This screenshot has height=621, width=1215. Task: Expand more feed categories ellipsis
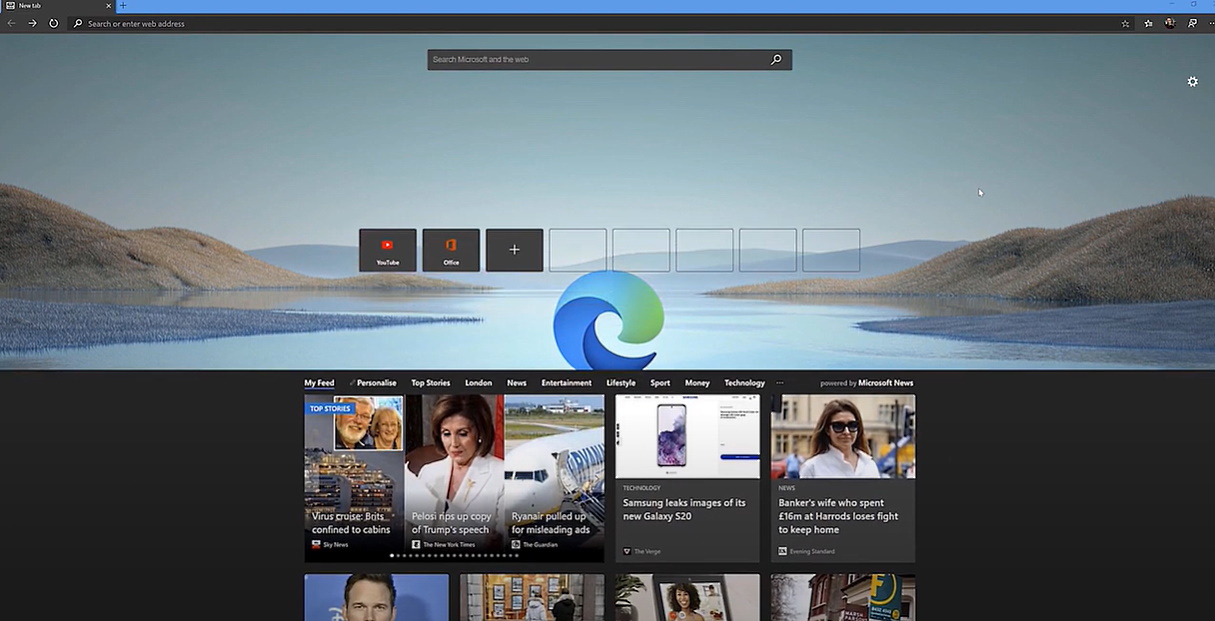click(780, 383)
